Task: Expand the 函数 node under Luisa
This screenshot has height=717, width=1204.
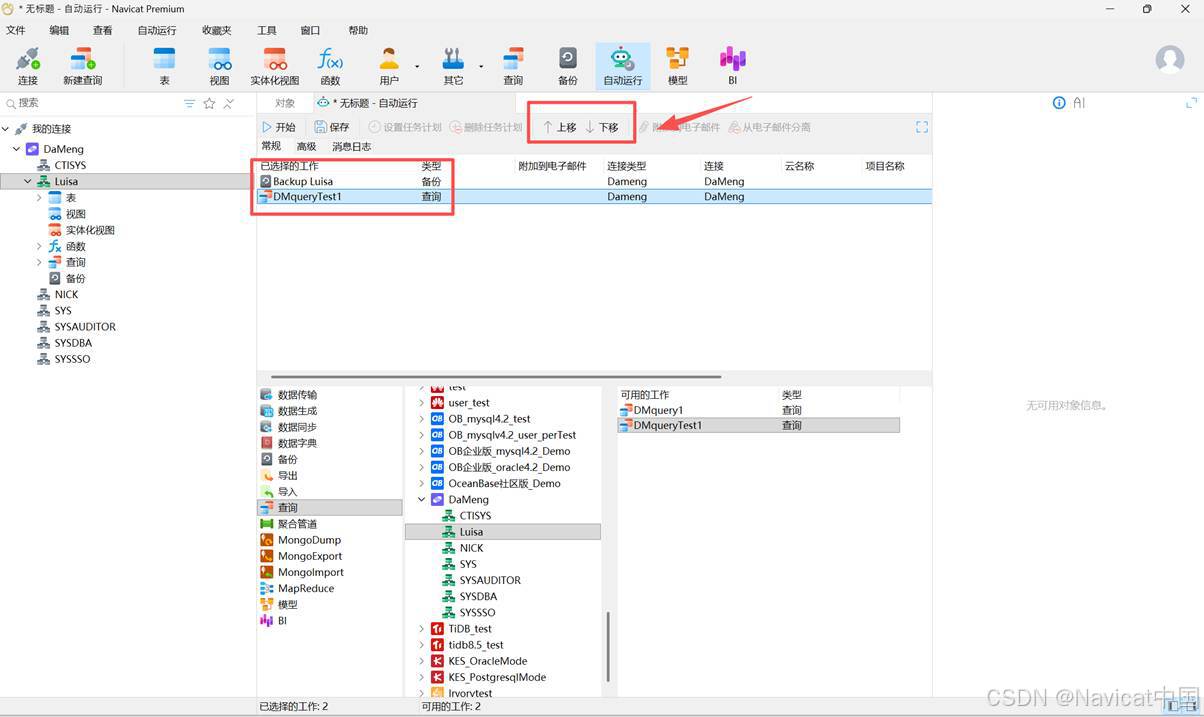Action: pos(39,246)
